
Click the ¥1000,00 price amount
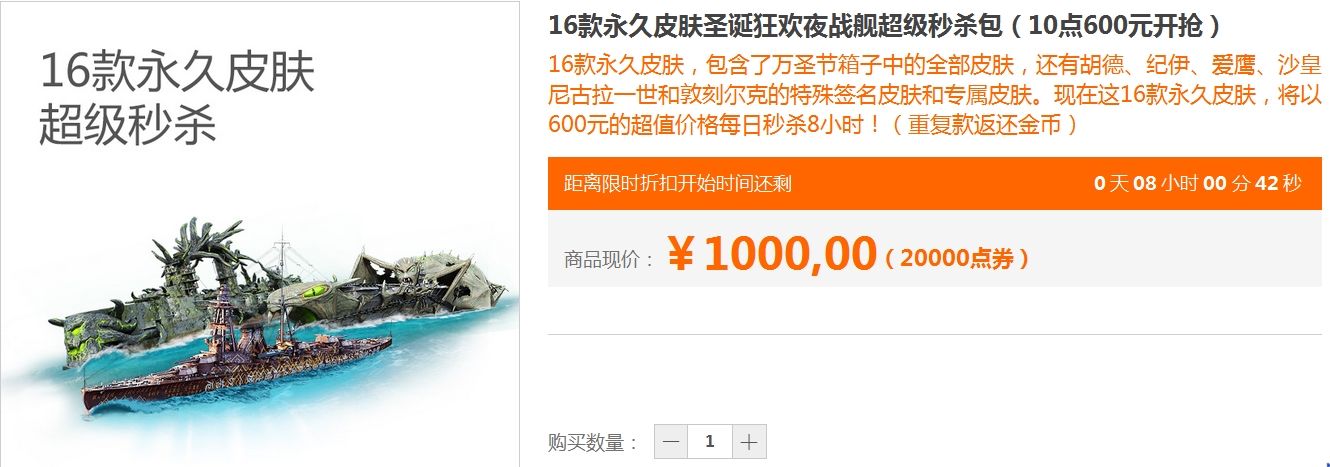click(x=772, y=255)
